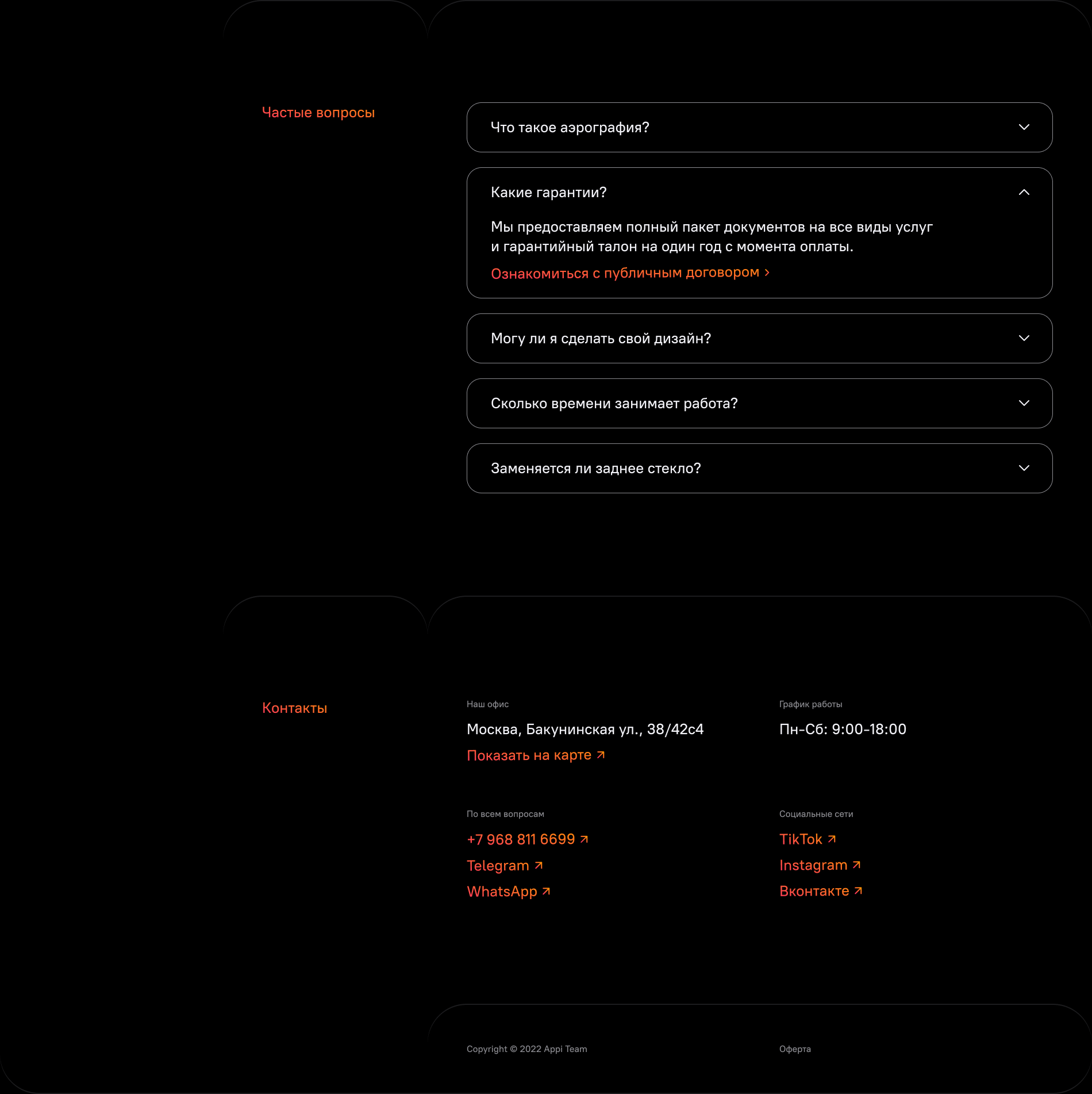Open the Telegram contact link

(498, 866)
